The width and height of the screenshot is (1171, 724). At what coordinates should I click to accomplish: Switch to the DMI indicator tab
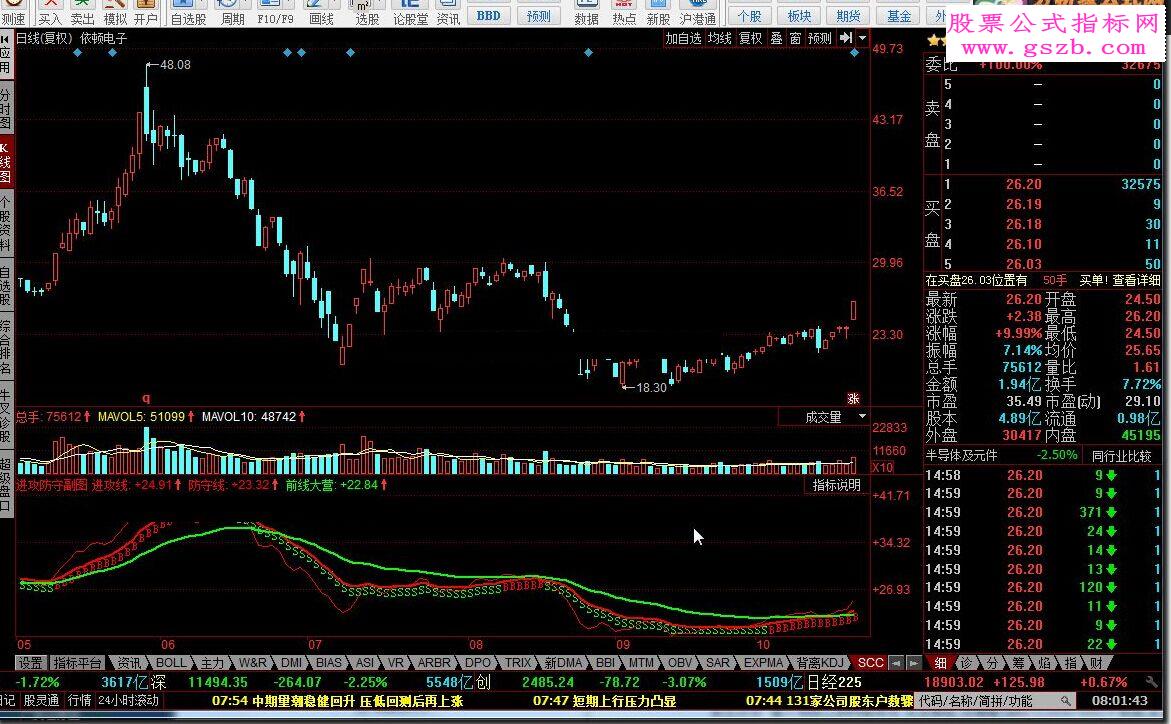(291, 663)
